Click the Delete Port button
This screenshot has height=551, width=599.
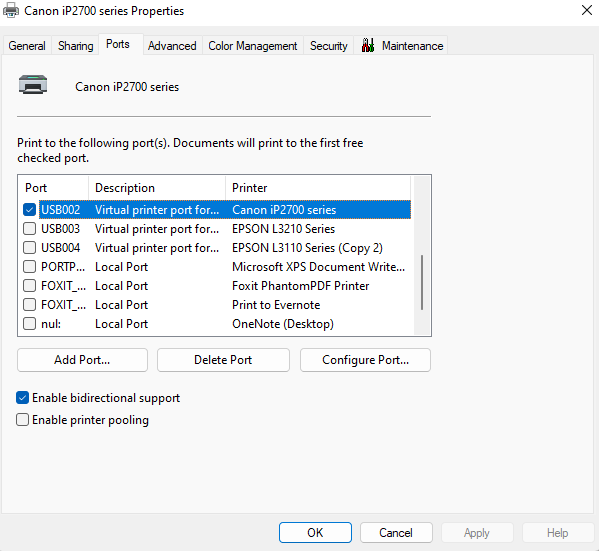click(223, 360)
